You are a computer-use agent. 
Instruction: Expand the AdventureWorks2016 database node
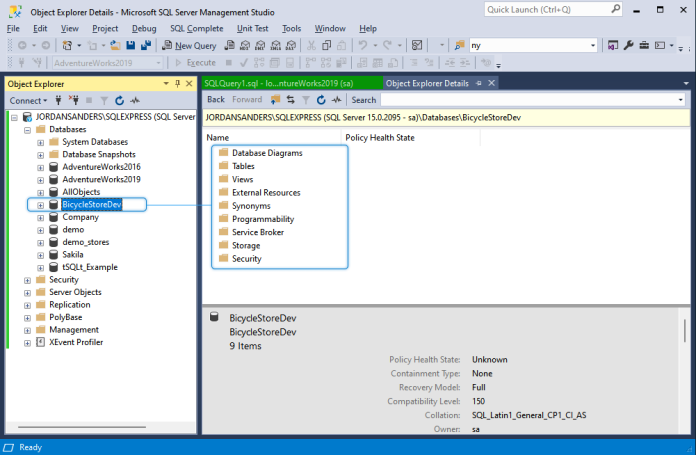[40, 167]
